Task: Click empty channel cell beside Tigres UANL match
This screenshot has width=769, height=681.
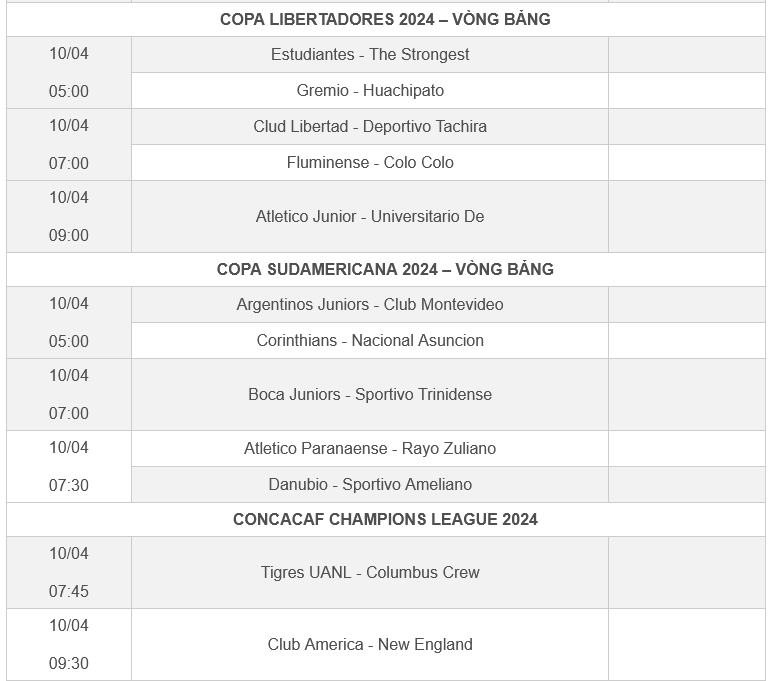Action: point(687,573)
